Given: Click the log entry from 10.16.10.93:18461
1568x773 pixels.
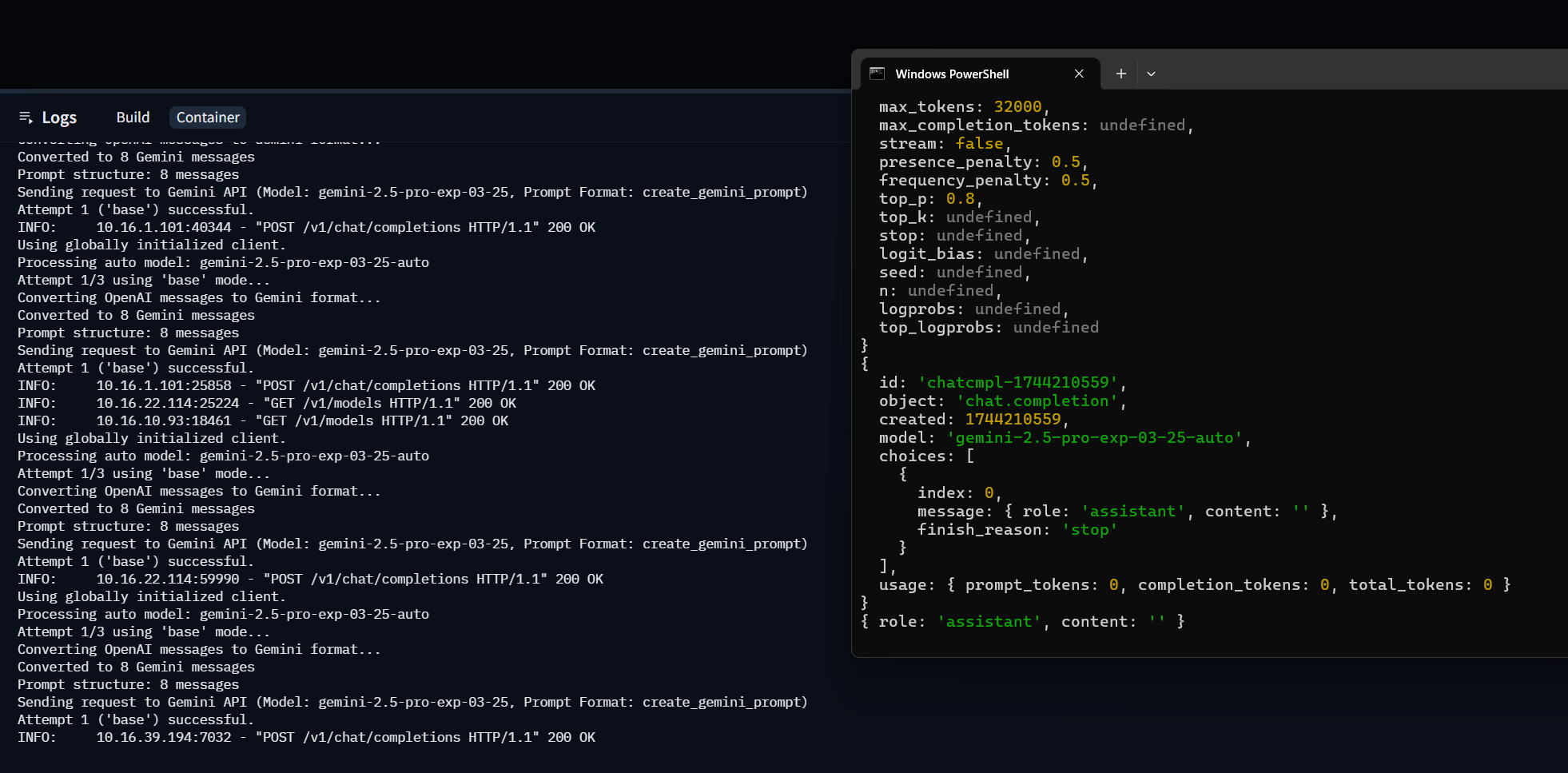Looking at the screenshot, I should pyautogui.click(x=262, y=420).
